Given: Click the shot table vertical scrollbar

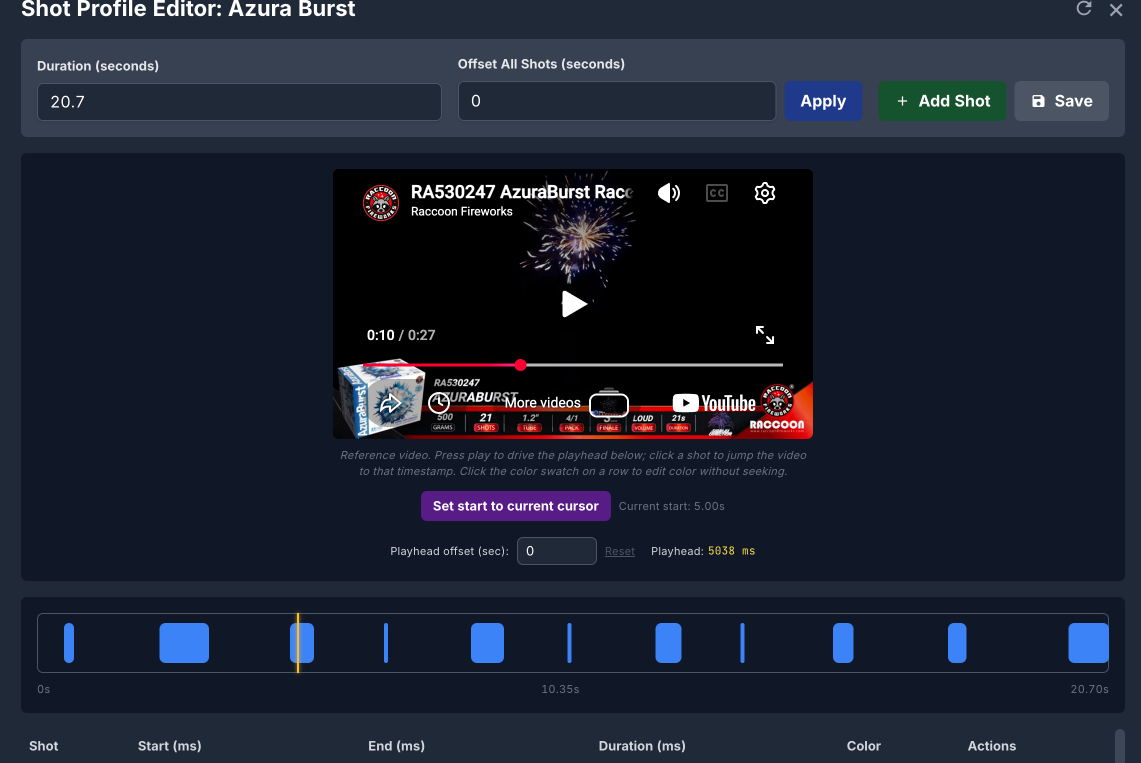Looking at the screenshot, I should point(1120,747).
